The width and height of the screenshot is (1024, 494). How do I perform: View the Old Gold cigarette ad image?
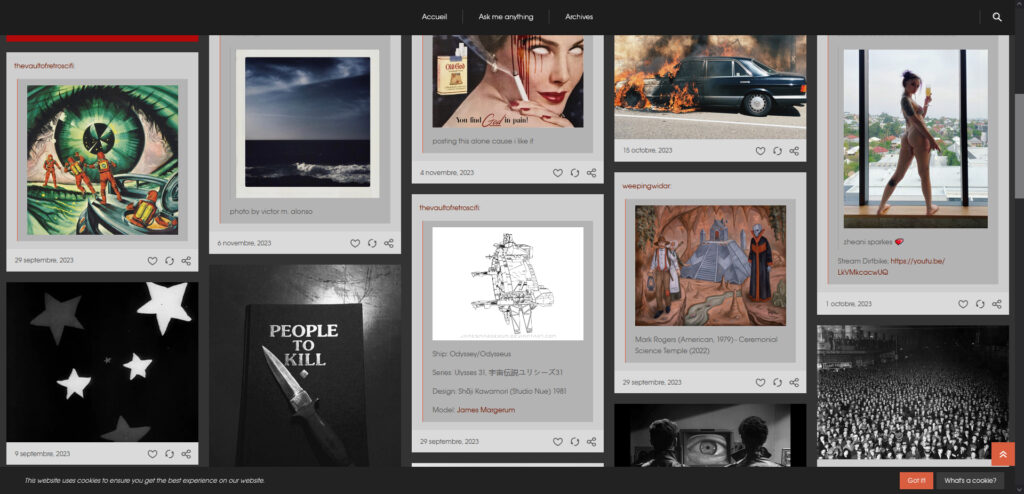507,81
